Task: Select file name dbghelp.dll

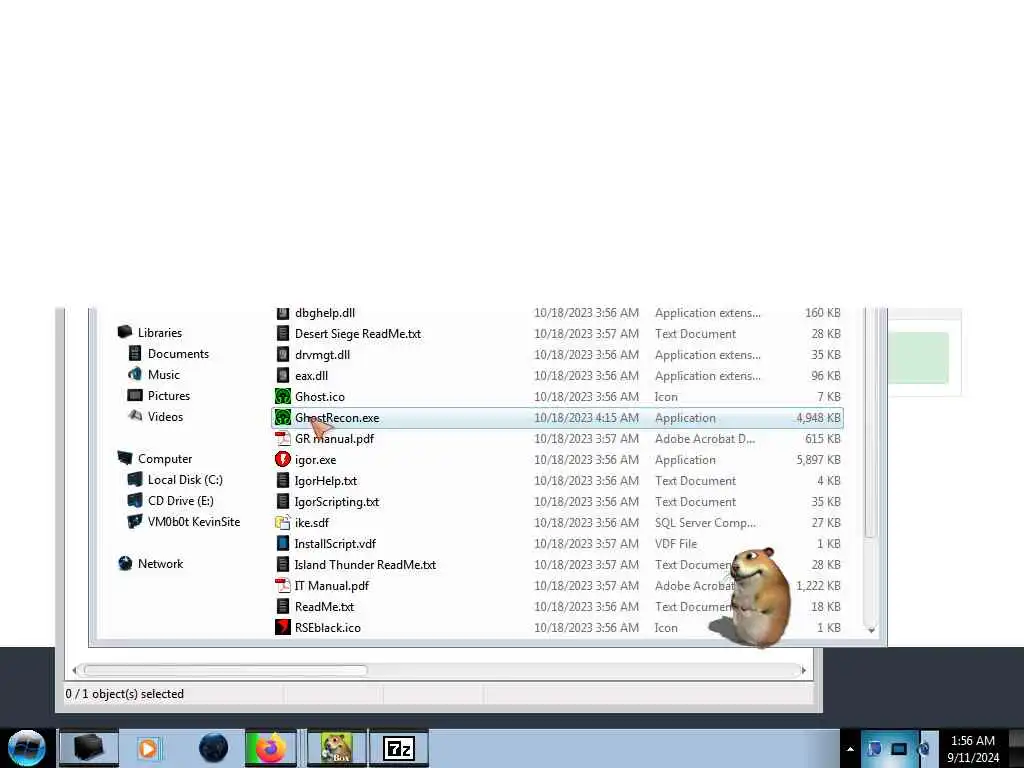Action: 325,313
